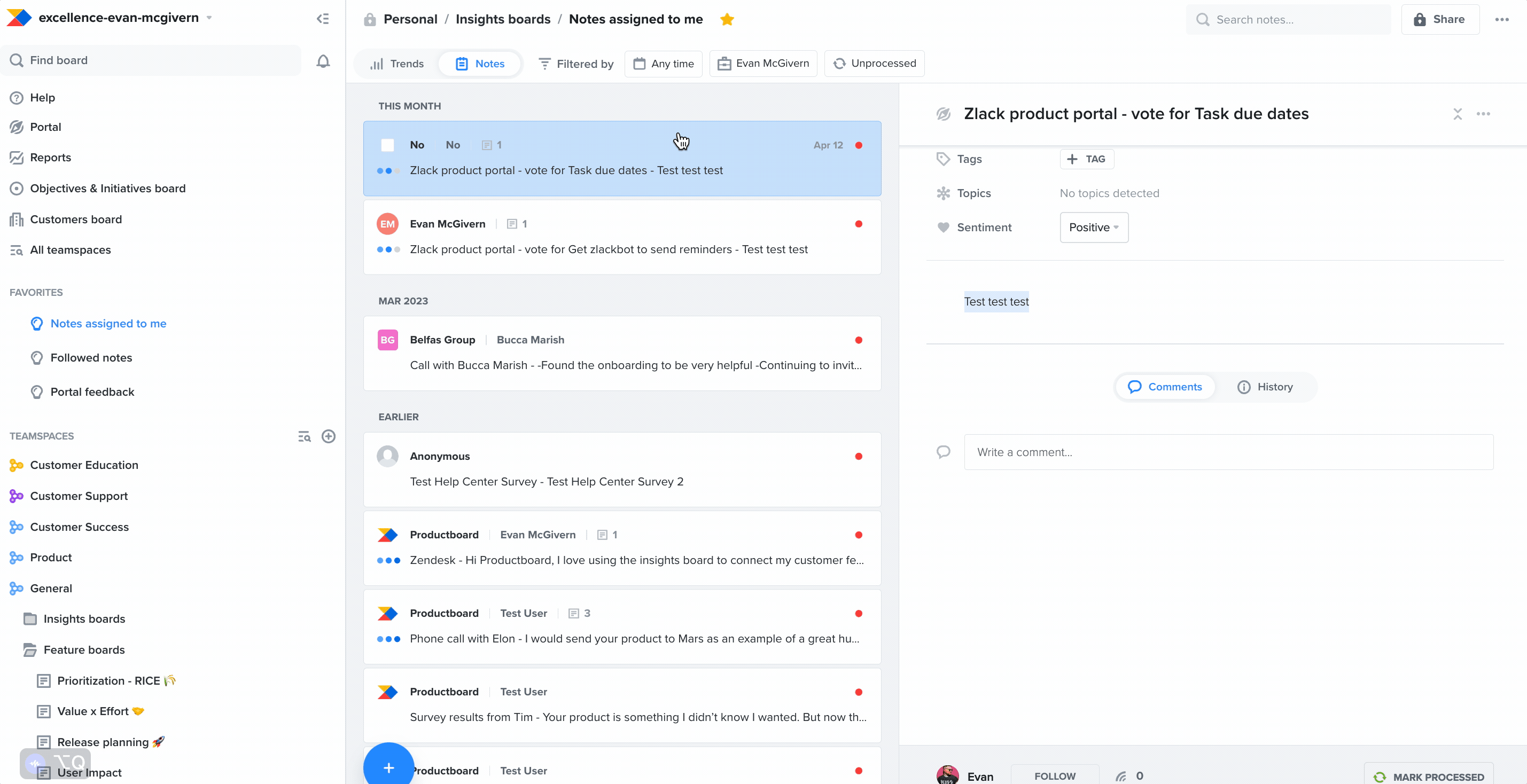Add a new teamspace with plus icon

tap(329, 437)
